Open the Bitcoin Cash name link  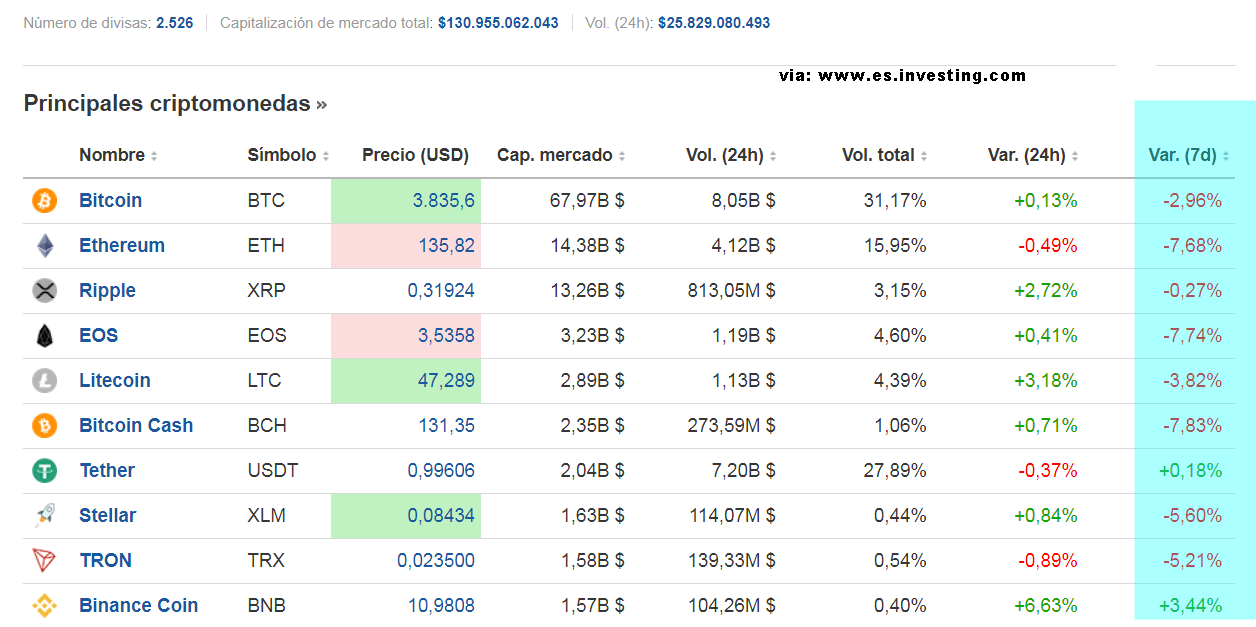pyautogui.click(x=136, y=426)
